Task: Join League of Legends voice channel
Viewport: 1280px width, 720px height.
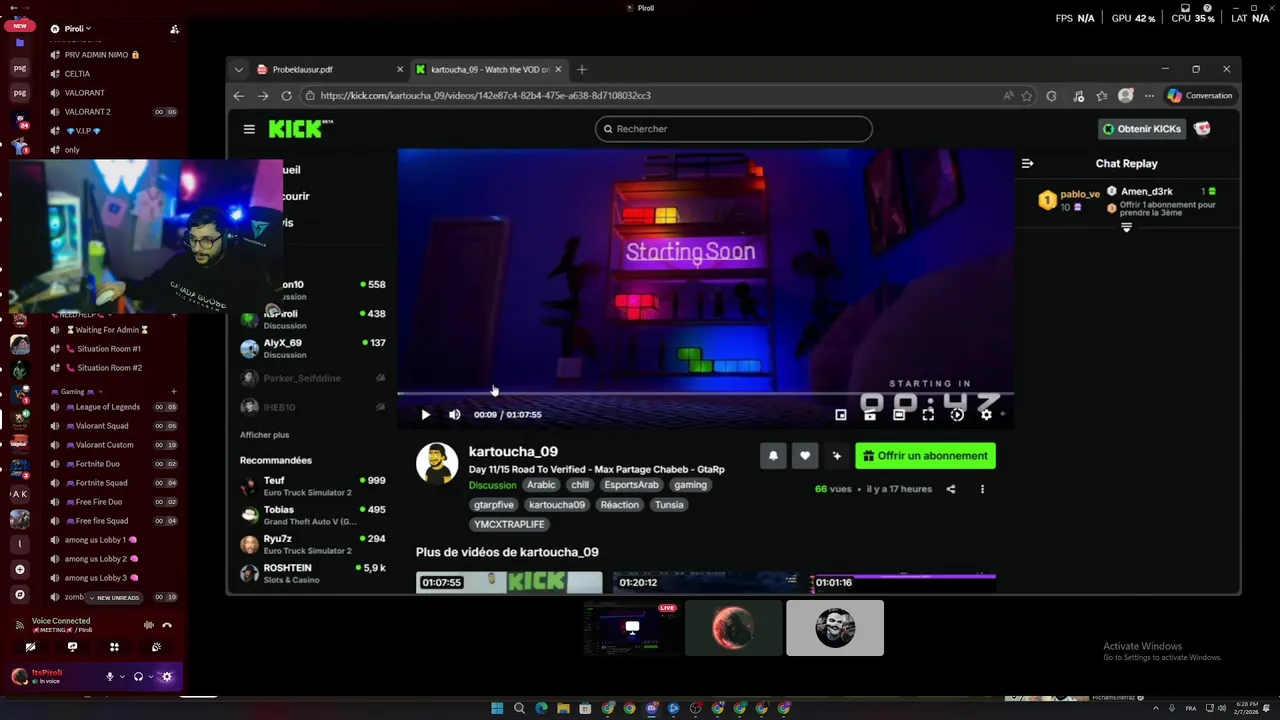Action: pos(113,407)
